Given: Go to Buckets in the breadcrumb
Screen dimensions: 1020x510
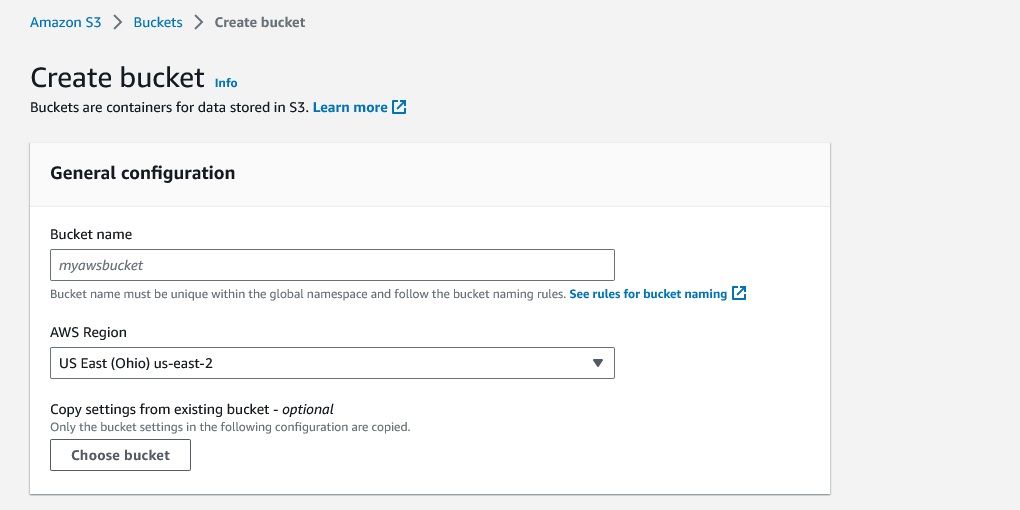Looking at the screenshot, I should [x=158, y=22].
